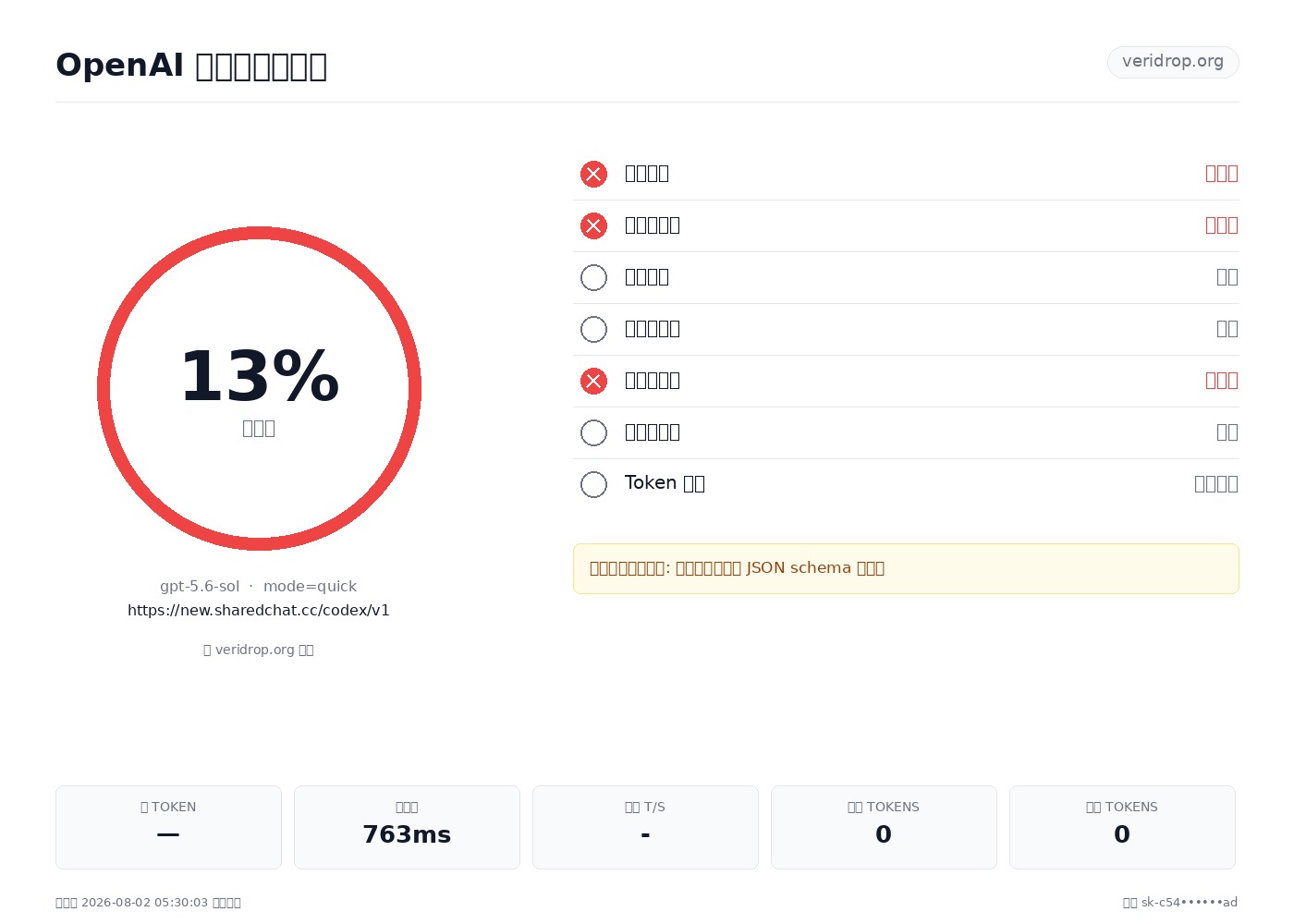Image resolution: width=1294 pixels, height=924 pixels.
Task: Click the veridrop.org credit text below URL
Action: (259, 650)
